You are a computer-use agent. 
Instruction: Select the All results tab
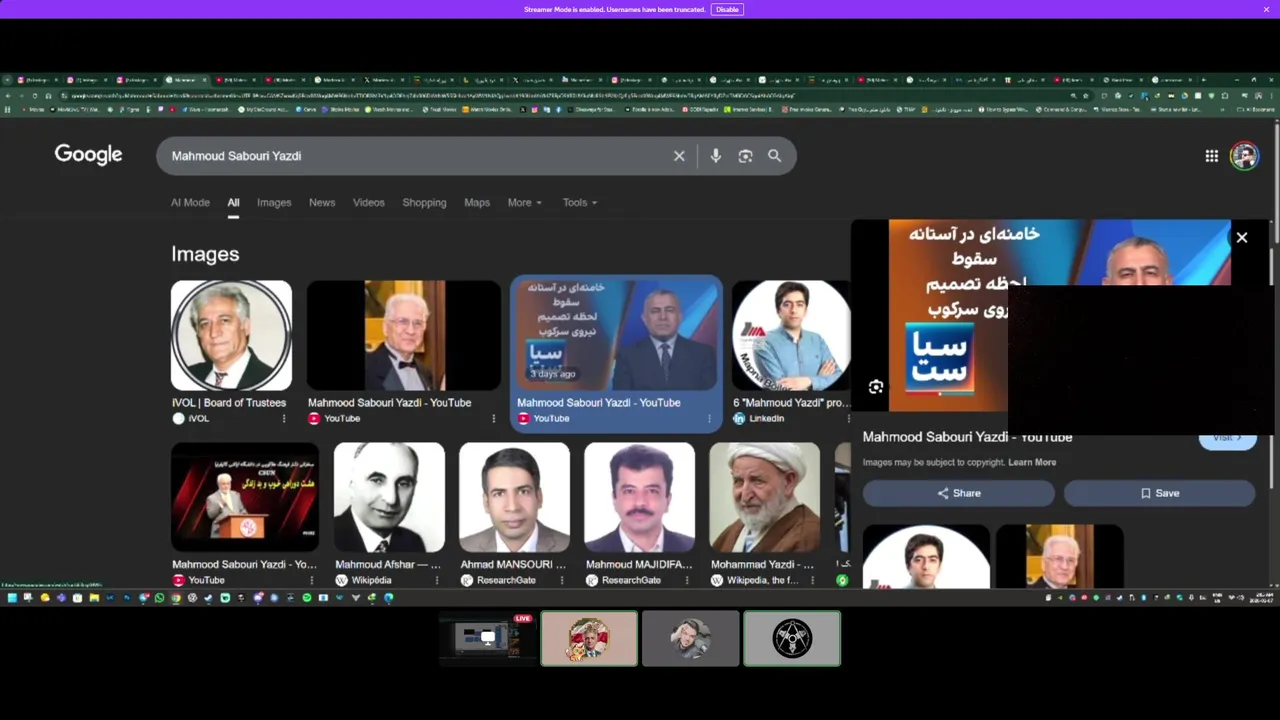[x=233, y=202]
